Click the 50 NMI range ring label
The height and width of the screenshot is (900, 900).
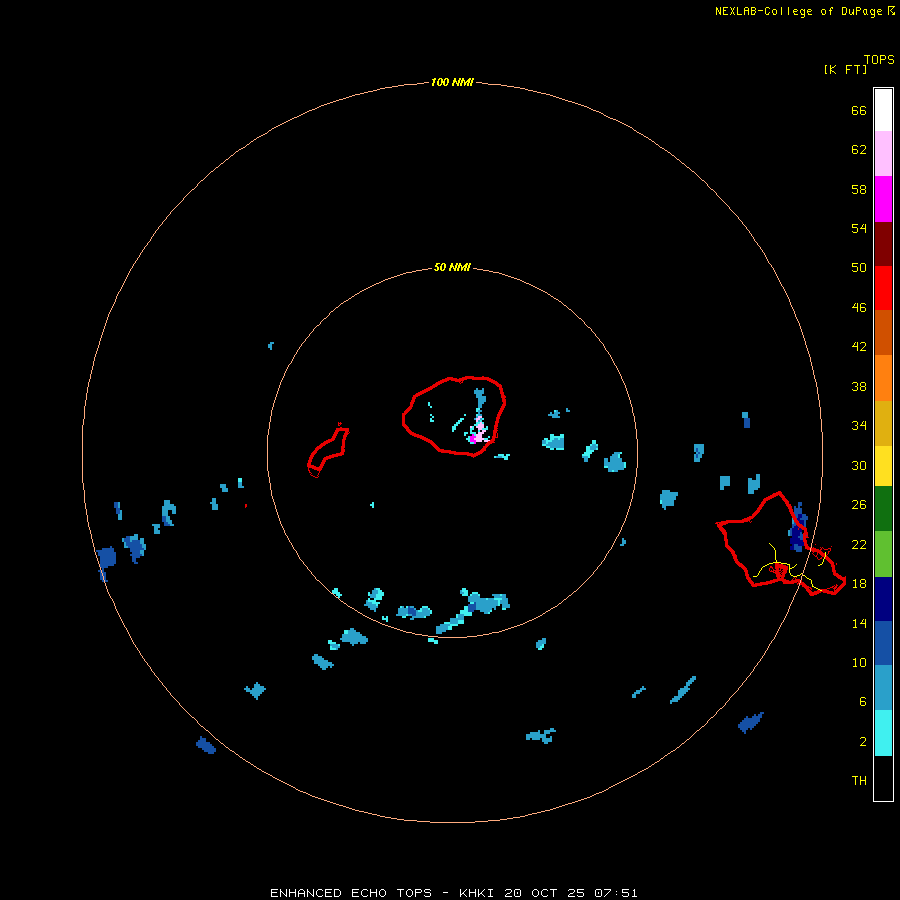tap(452, 267)
